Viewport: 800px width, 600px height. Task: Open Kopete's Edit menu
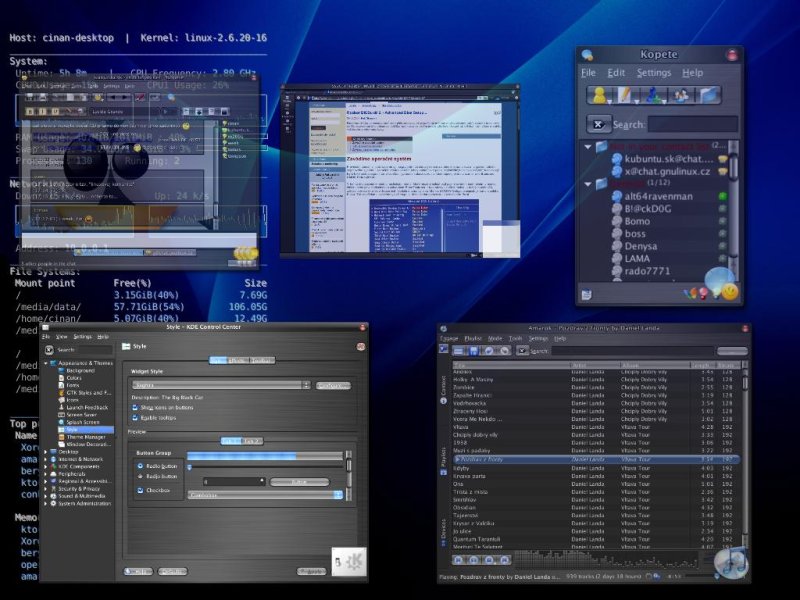tap(616, 73)
